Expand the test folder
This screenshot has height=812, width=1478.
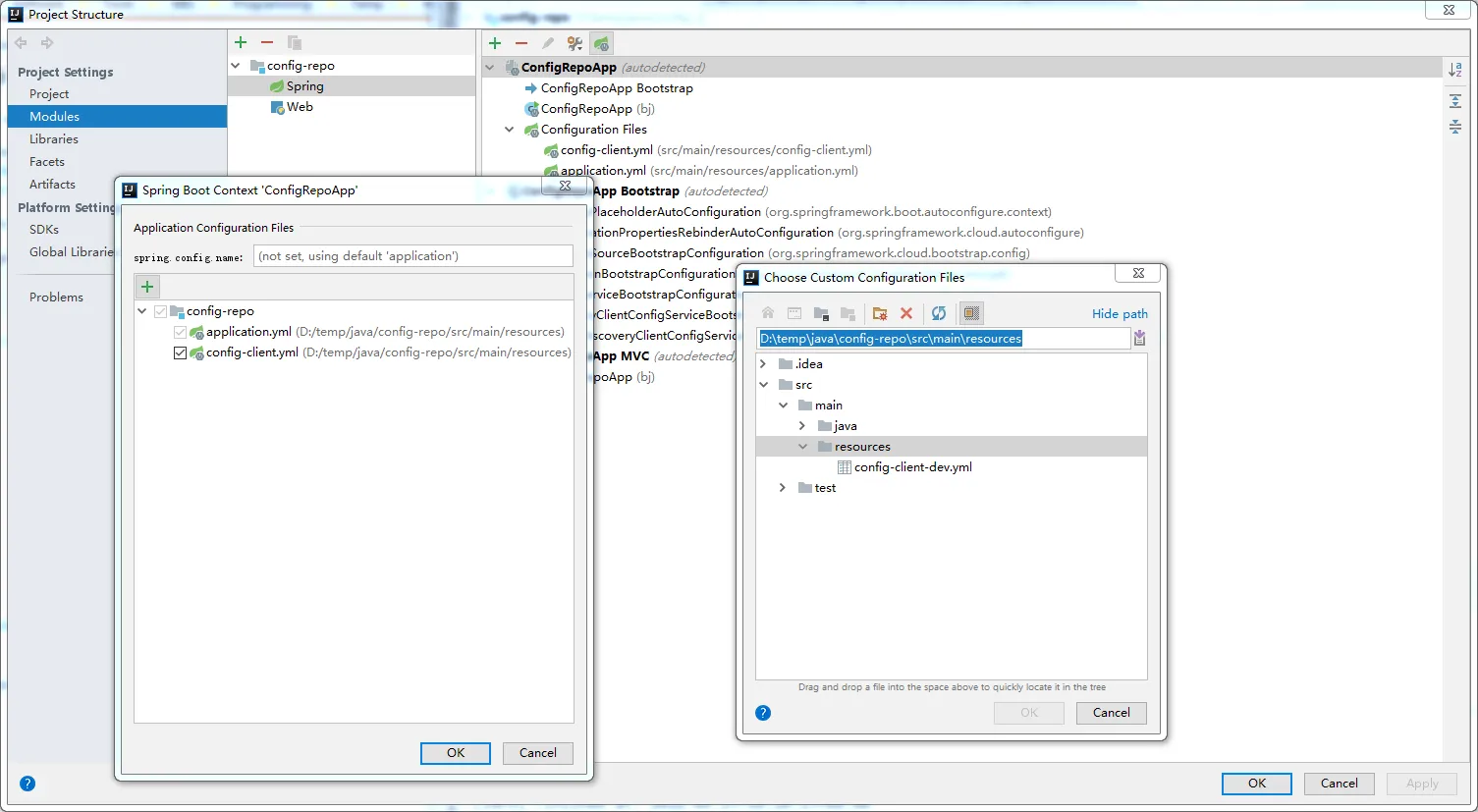(x=783, y=488)
